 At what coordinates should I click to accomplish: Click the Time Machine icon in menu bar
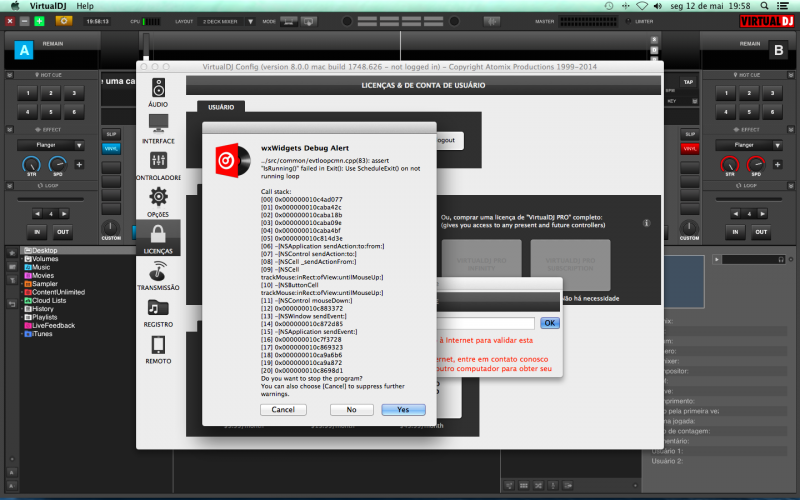point(609,6)
